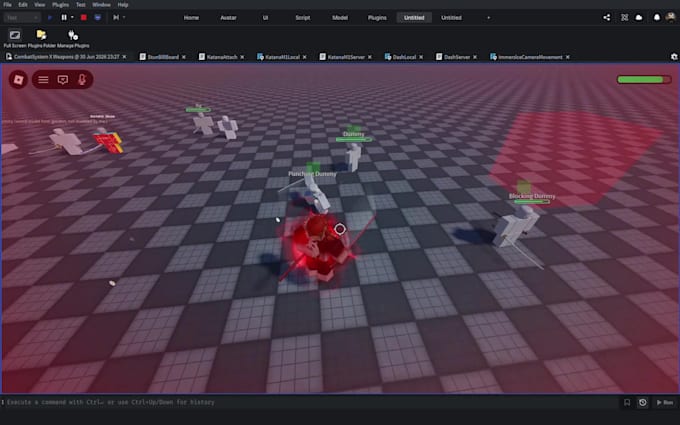Open the in-game hamburger menu

(43, 80)
